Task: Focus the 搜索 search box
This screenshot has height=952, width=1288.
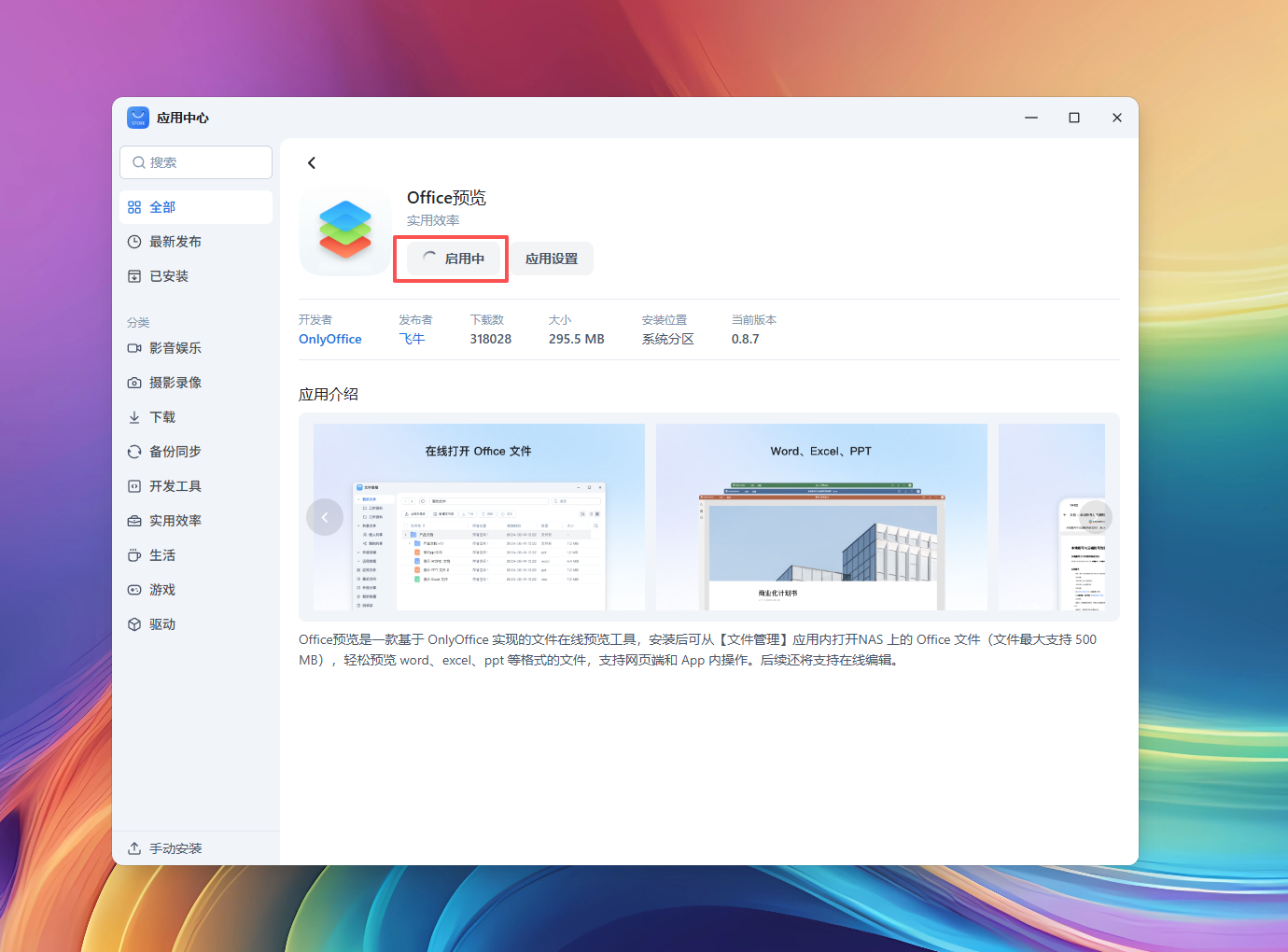Action: (196, 162)
